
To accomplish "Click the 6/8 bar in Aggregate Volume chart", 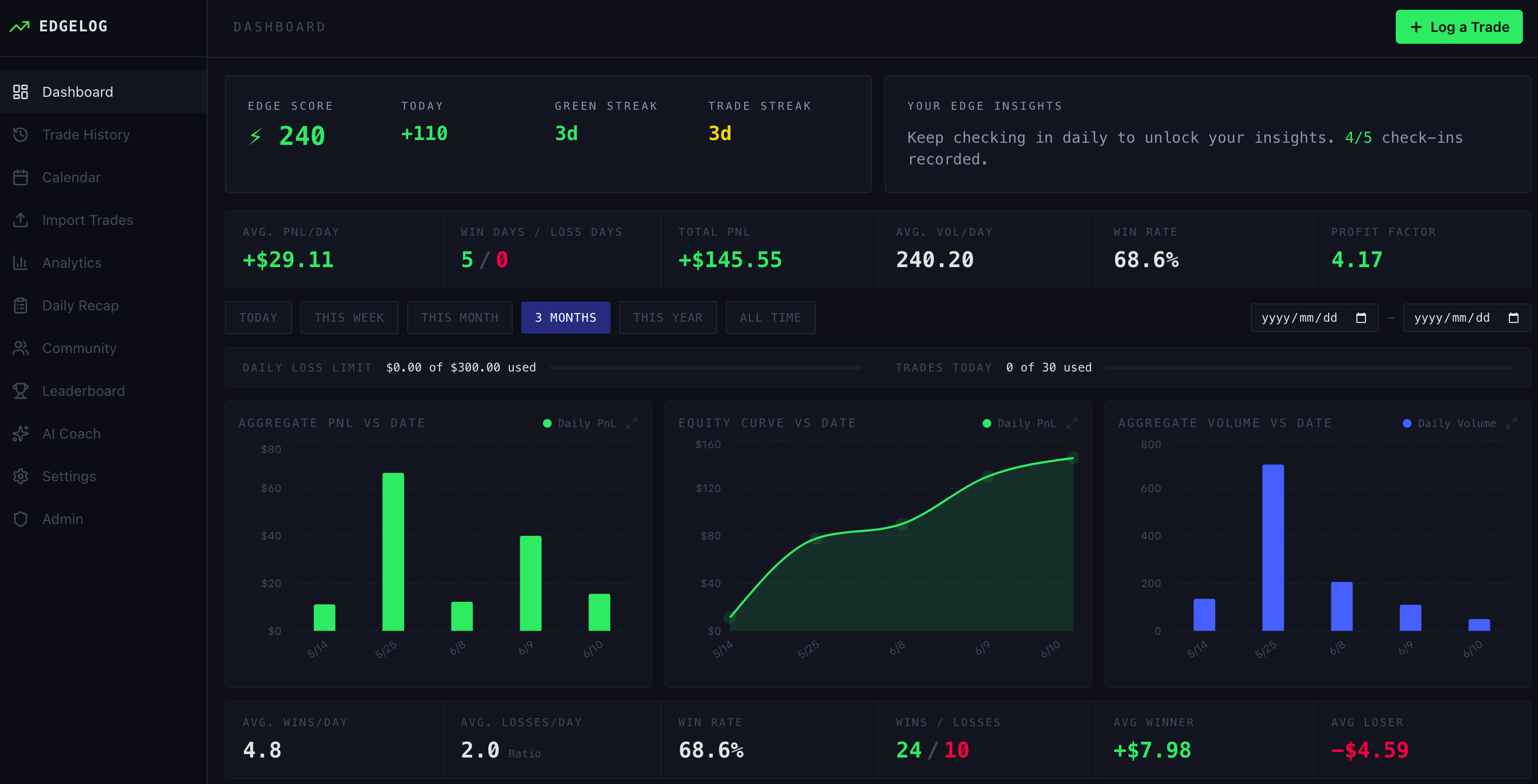I will click(1342, 606).
